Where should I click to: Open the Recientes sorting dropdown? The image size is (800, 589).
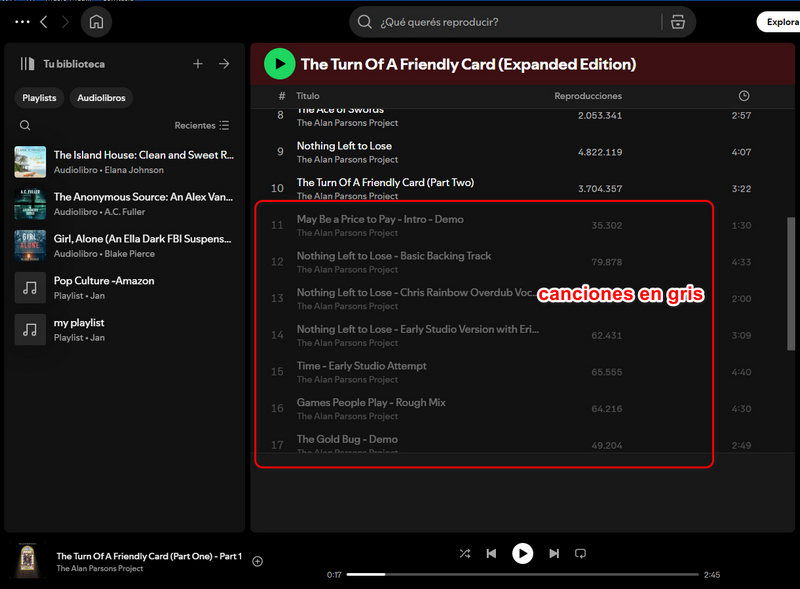click(206, 125)
